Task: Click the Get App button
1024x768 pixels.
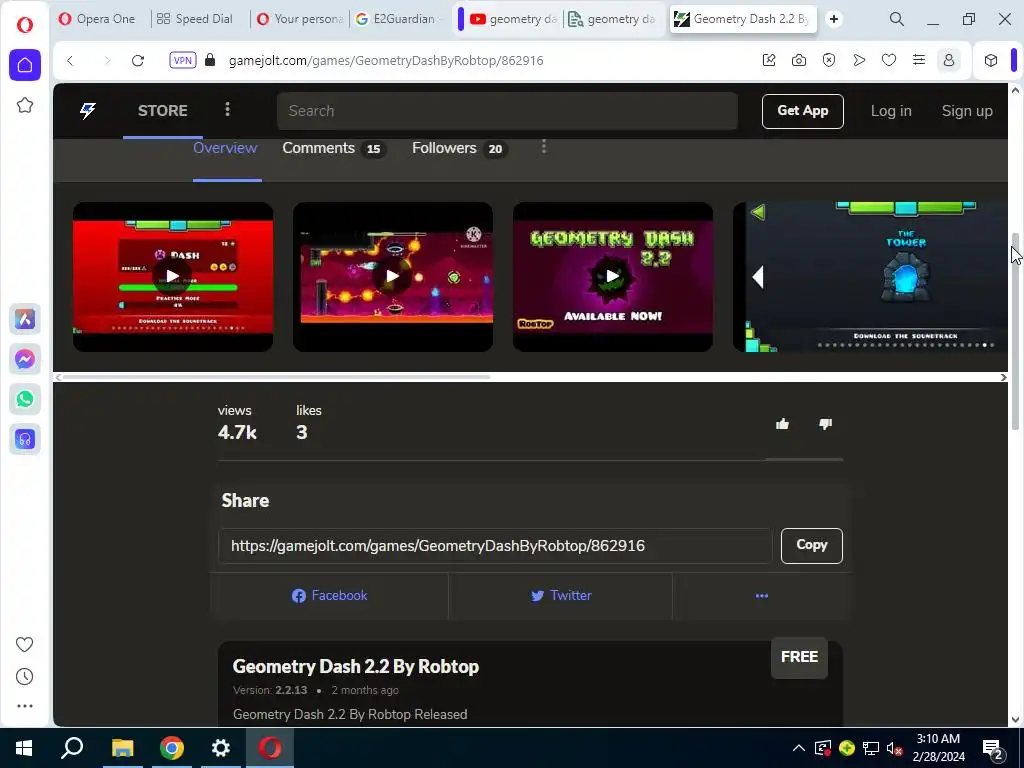Action: [803, 111]
